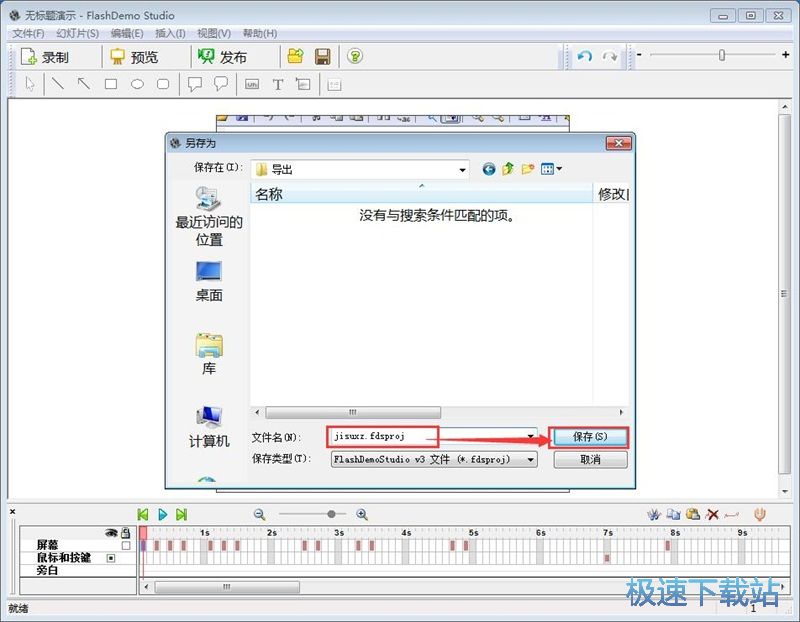Click the save floppy disk icon
Screen dimensions: 800x622
(322, 56)
